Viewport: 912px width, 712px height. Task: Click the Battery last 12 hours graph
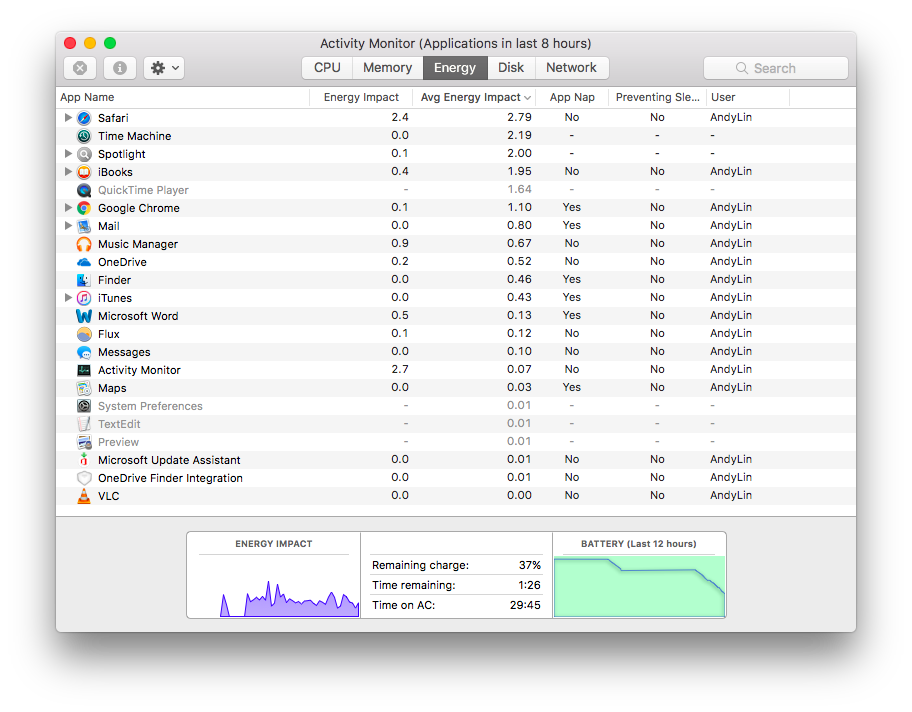640,586
